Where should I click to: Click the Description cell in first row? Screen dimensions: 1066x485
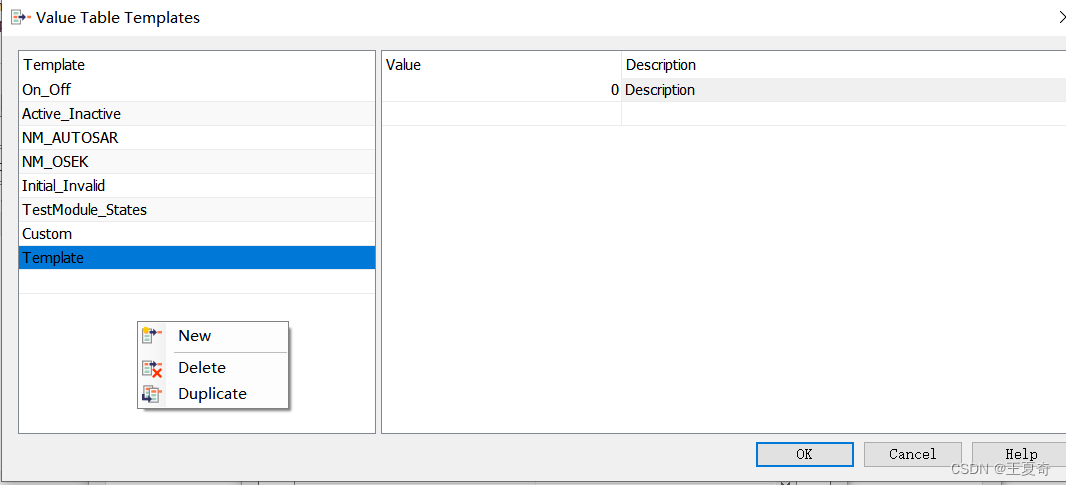844,90
